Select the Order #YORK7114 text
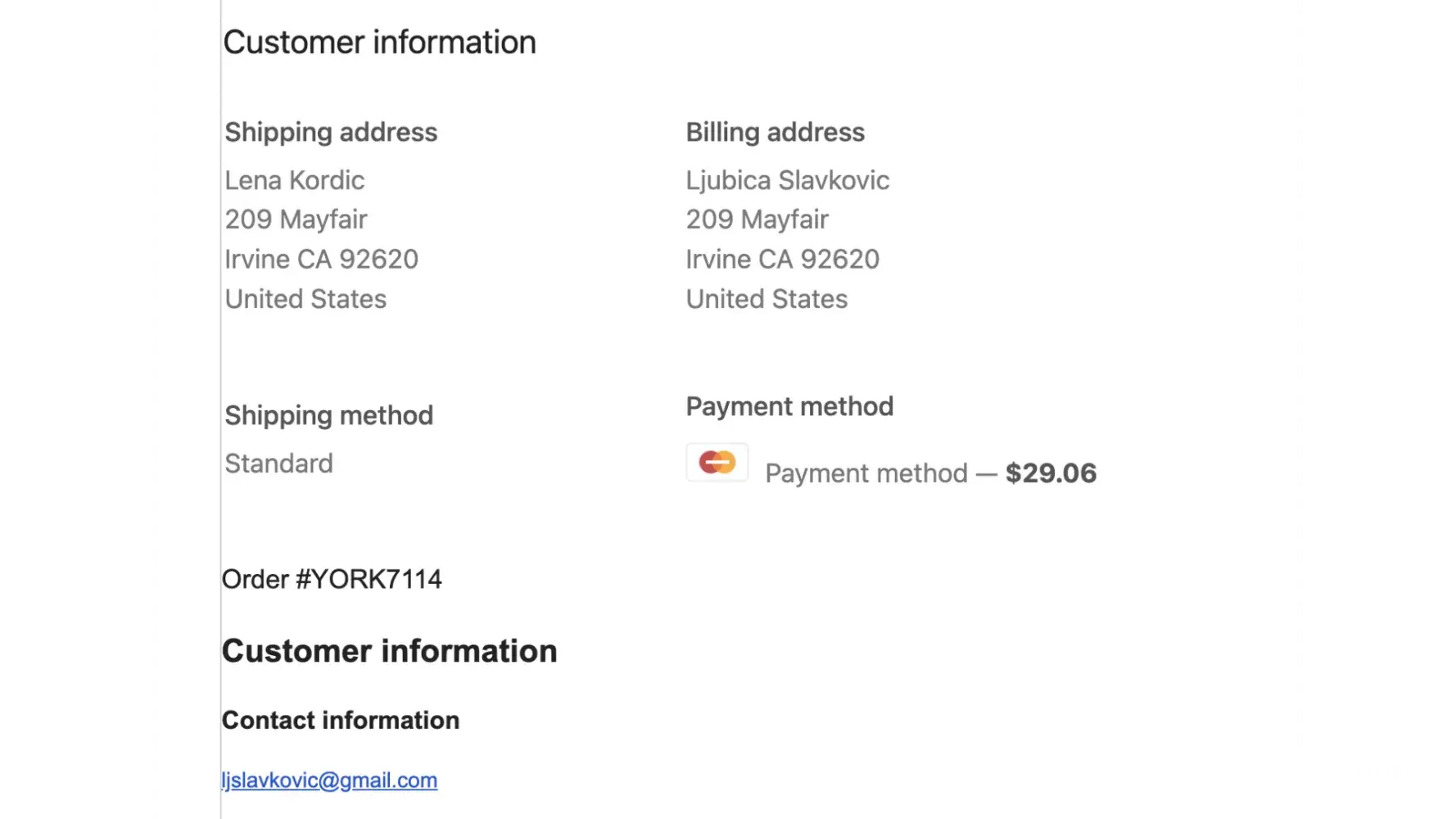 pyautogui.click(x=332, y=580)
